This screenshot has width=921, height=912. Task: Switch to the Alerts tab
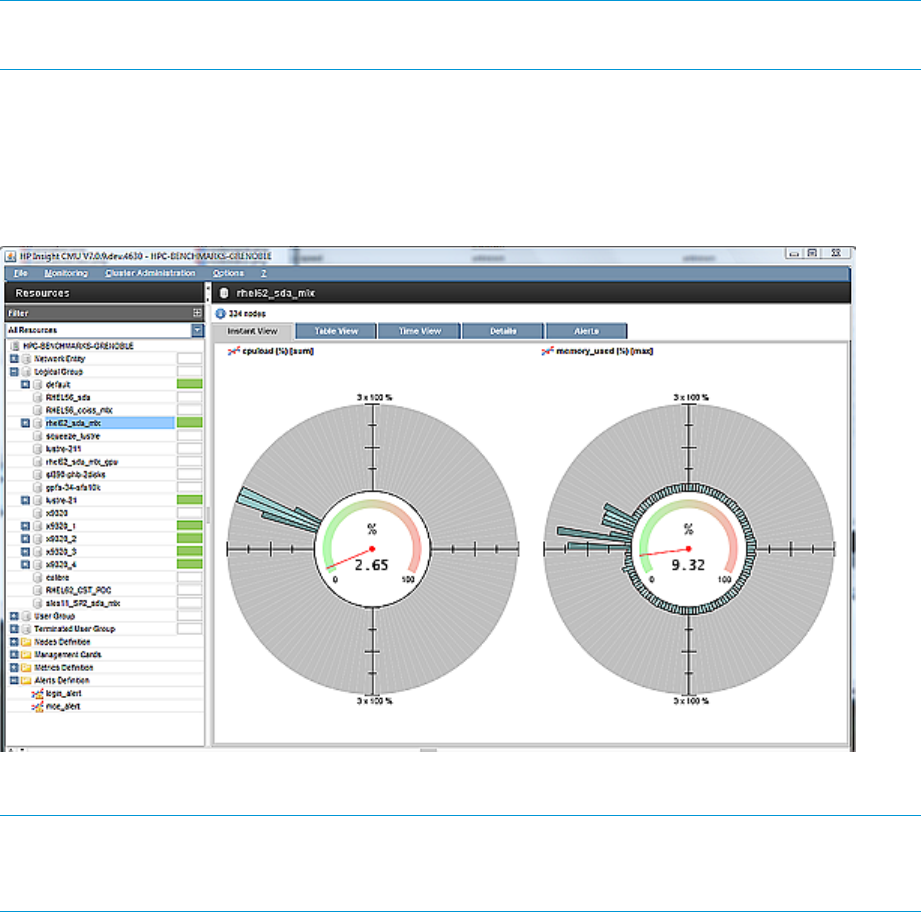click(x=586, y=331)
